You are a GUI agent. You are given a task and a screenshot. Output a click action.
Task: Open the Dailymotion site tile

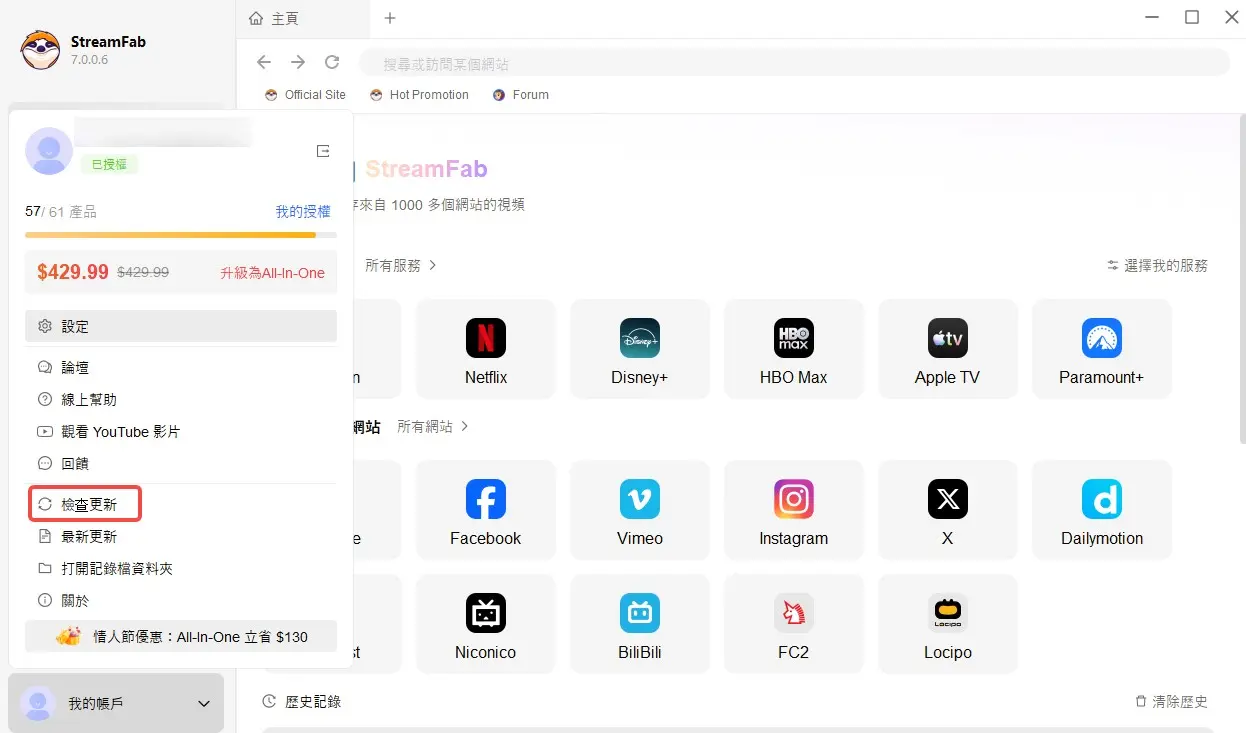(1102, 510)
